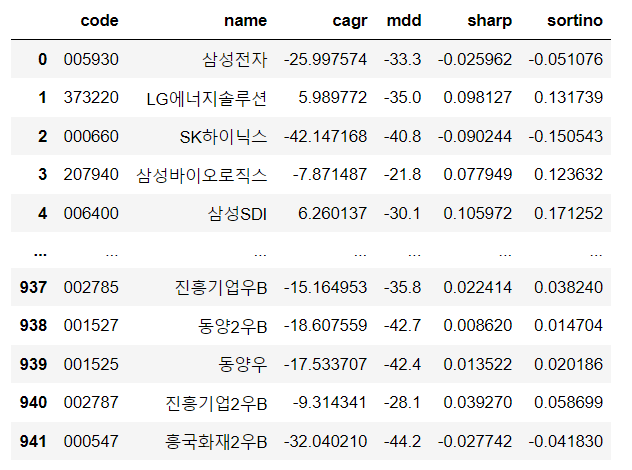632x470 pixels.
Task: Select code cell 001525
Action: 91,364
